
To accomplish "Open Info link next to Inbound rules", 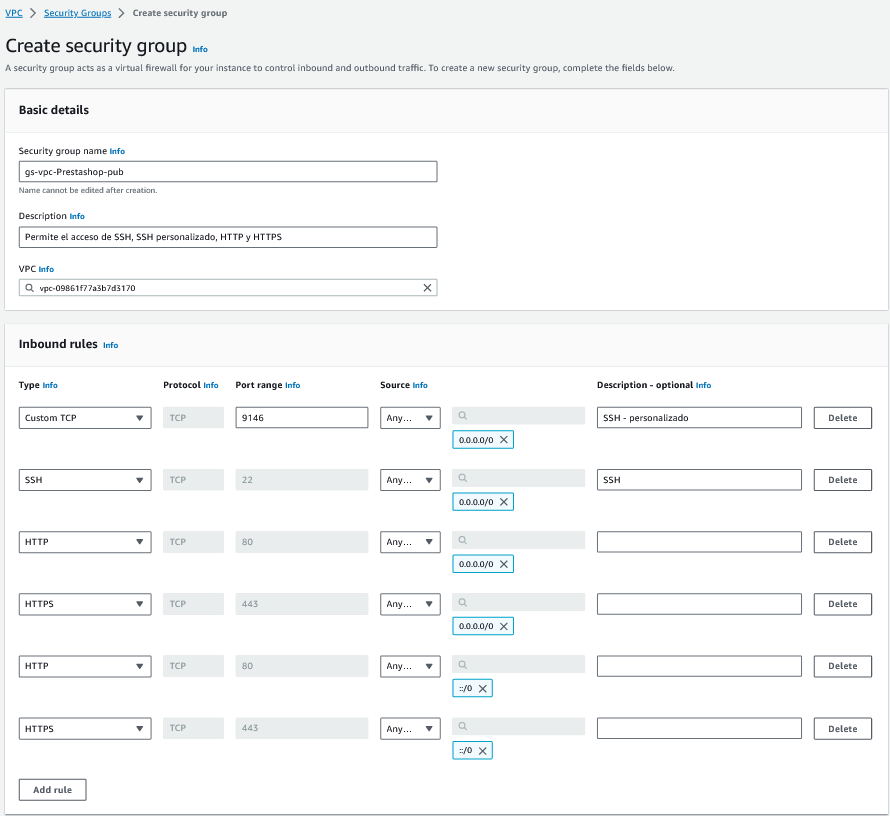I will click(110, 345).
